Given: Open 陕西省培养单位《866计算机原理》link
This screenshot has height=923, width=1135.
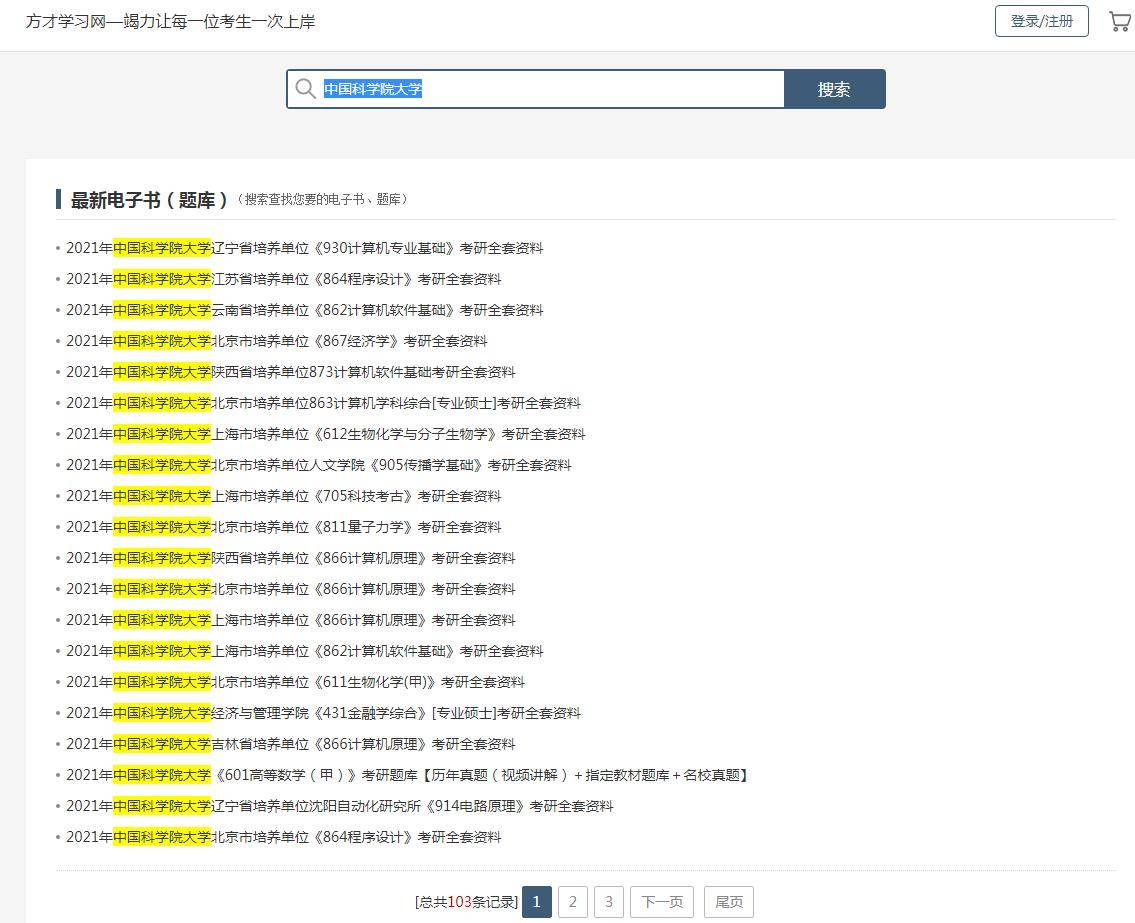Looking at the screenshot, I should click(290, 558).
